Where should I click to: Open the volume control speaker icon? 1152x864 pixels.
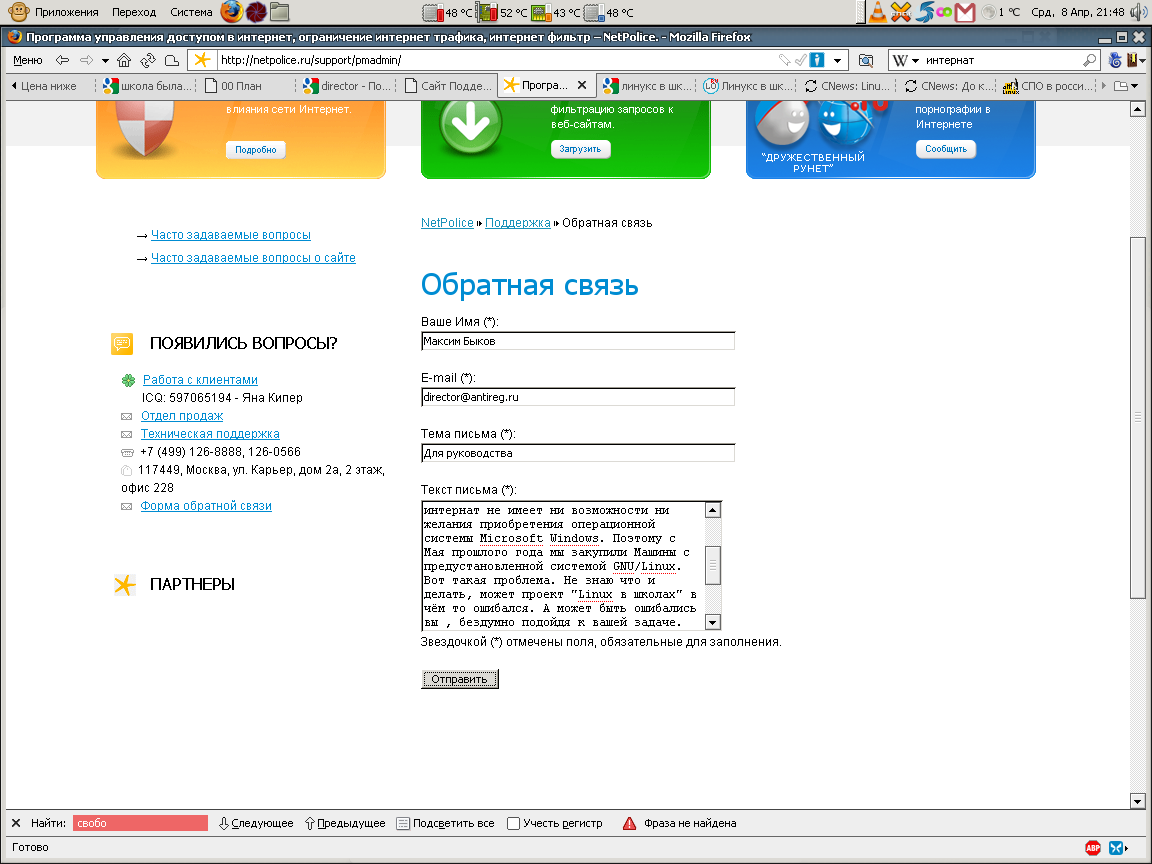tap(1138, 12)
